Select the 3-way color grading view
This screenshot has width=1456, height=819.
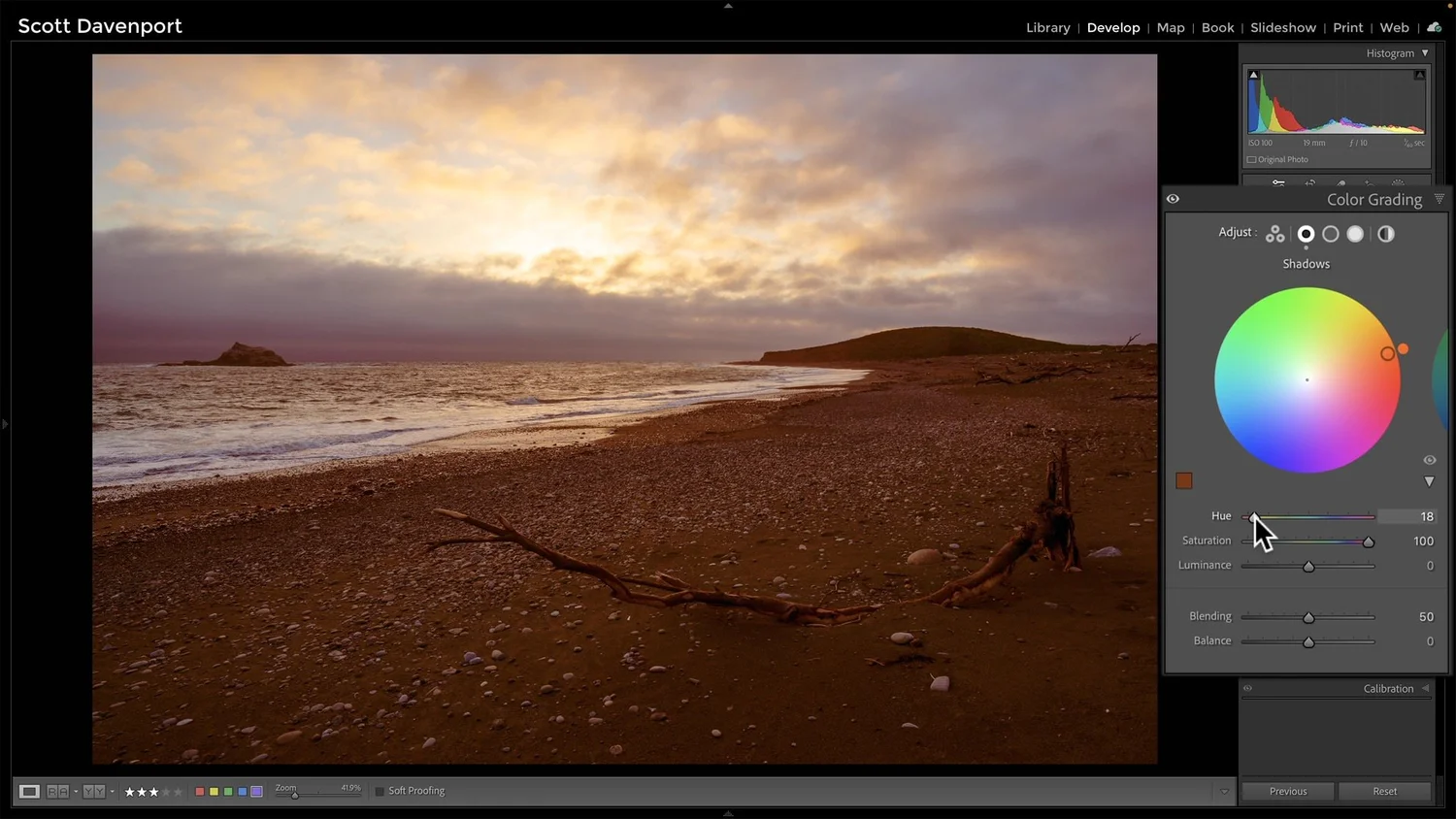pyautogui.click(x=1274, y=233)
